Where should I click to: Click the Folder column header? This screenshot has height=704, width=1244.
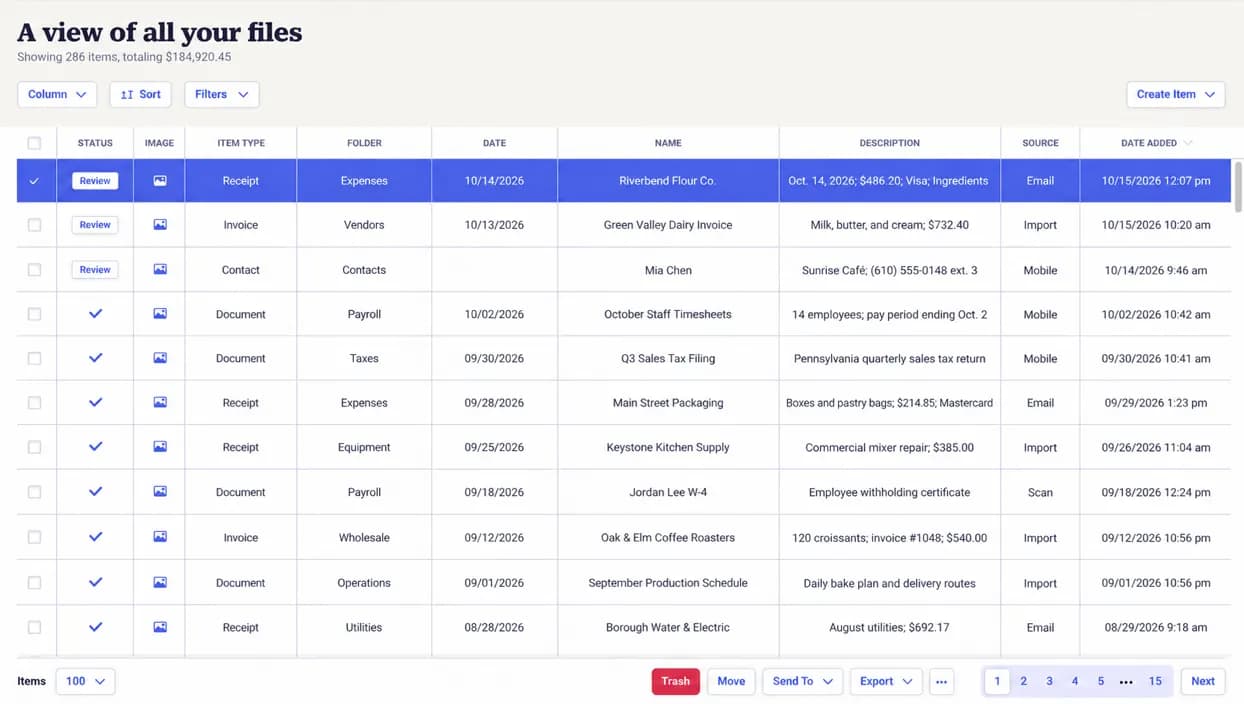point(364,143)
